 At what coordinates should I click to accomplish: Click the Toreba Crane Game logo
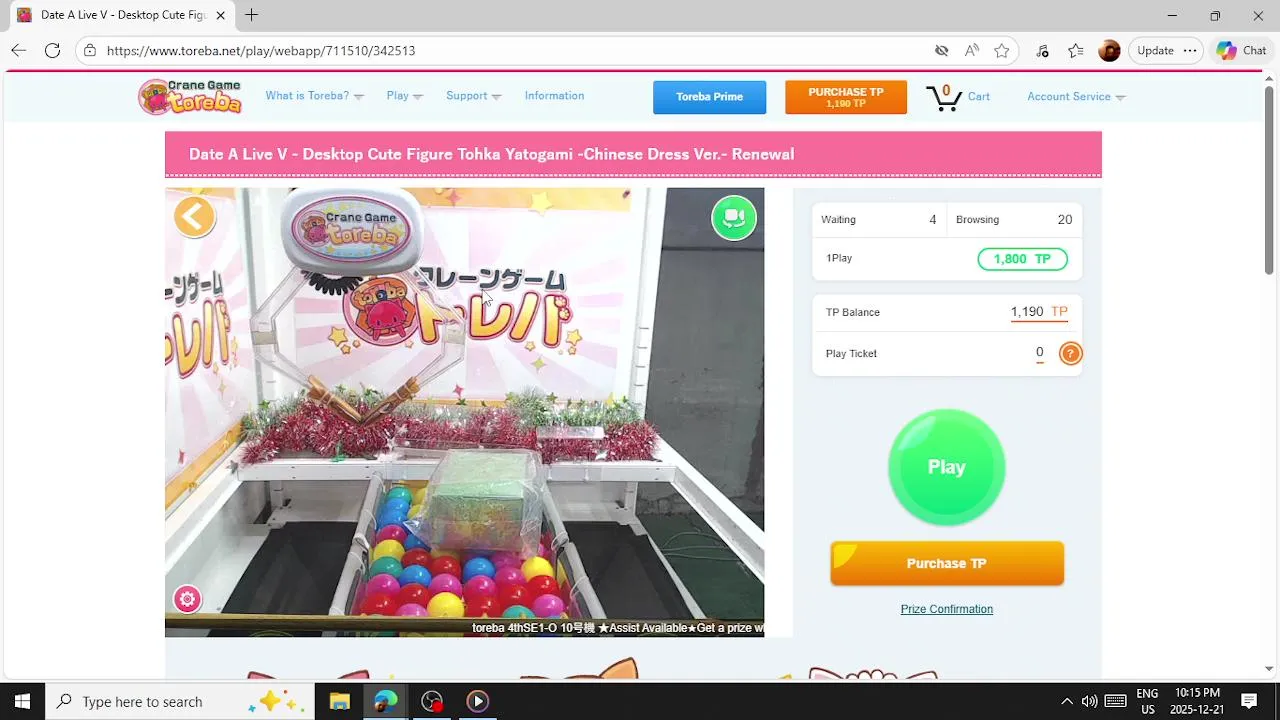[x=191, y=96]
